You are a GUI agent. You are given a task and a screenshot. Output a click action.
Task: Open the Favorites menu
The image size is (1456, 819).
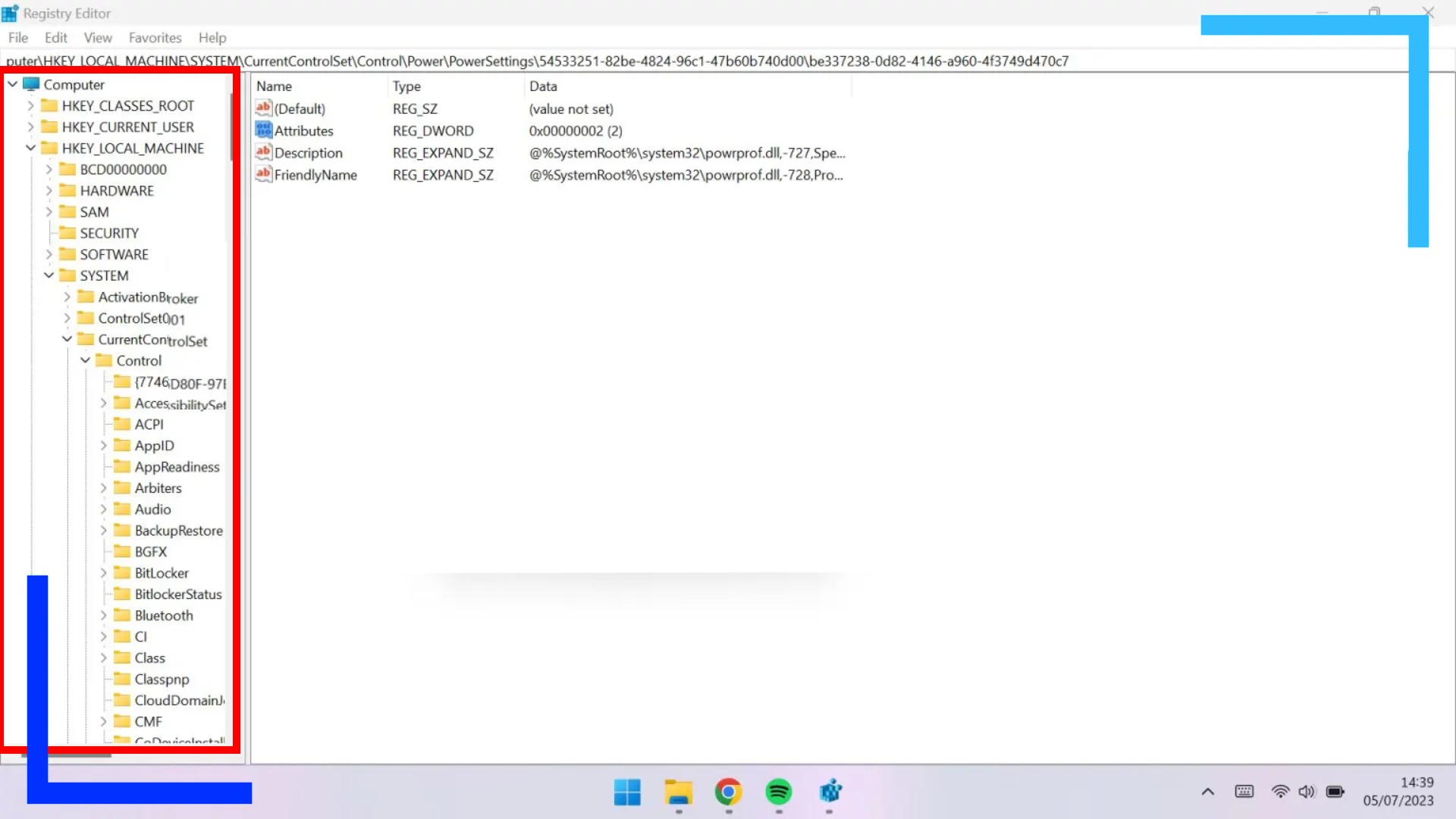tap(155, 38)
